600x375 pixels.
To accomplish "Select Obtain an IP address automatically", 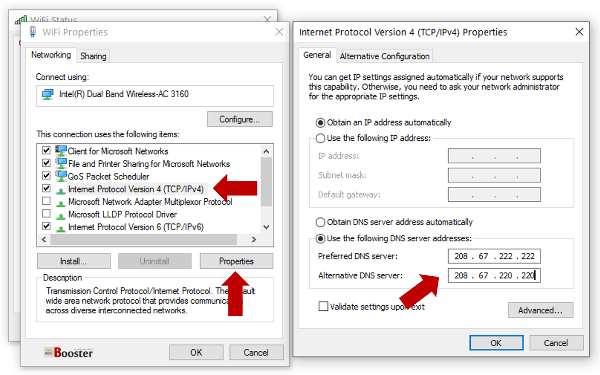I will click(320, 123).
